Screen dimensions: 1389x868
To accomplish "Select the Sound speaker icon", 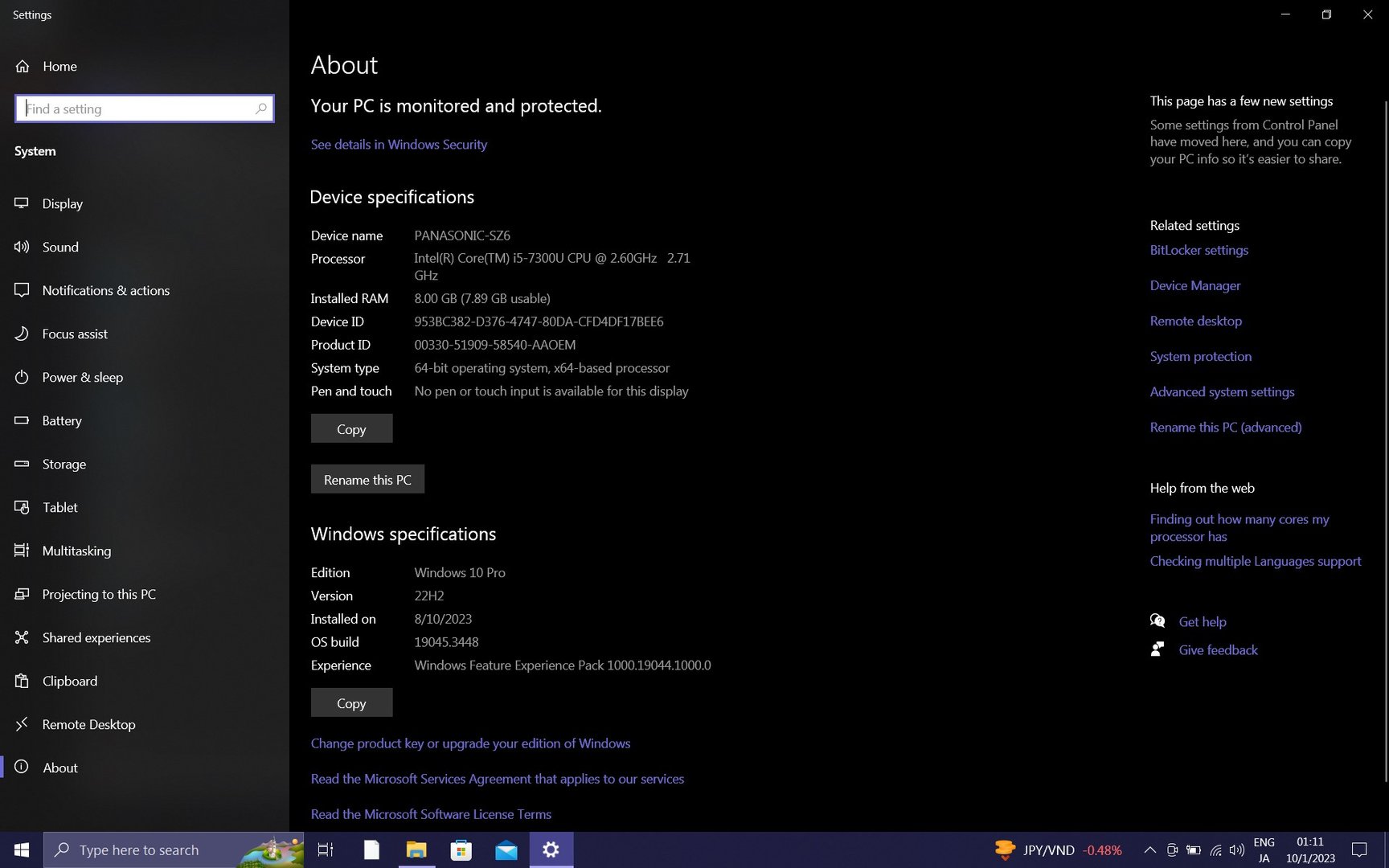I will (x=22, y=248).
